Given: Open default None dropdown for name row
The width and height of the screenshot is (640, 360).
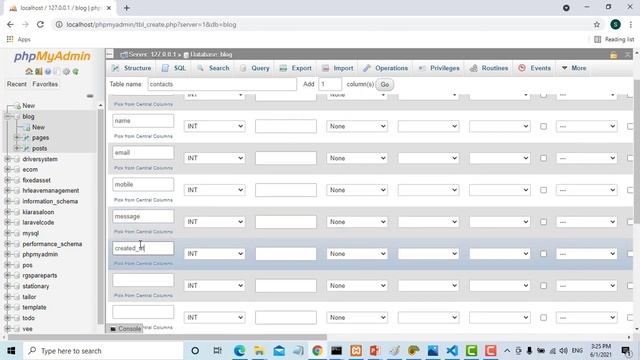Looking at the screenshot, I should click(x=357, y=127).
